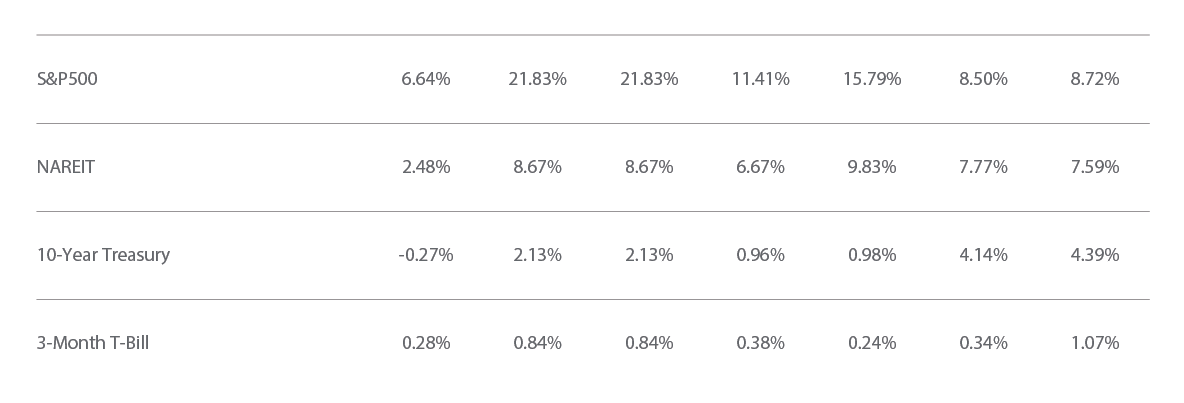Select the 1.07% T-Bill value

(1095, 343)
